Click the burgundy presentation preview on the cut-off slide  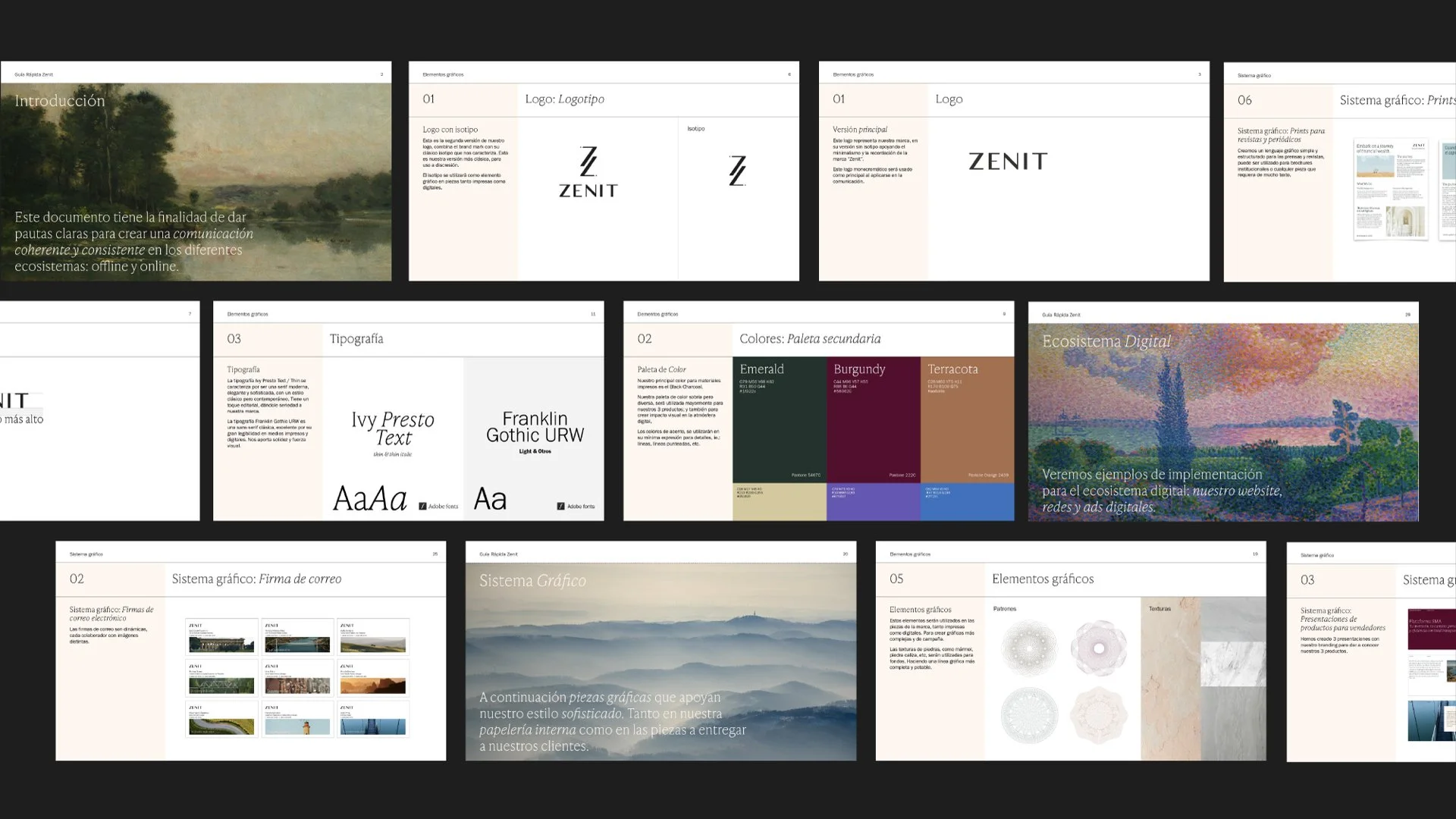coord(1432,629)
